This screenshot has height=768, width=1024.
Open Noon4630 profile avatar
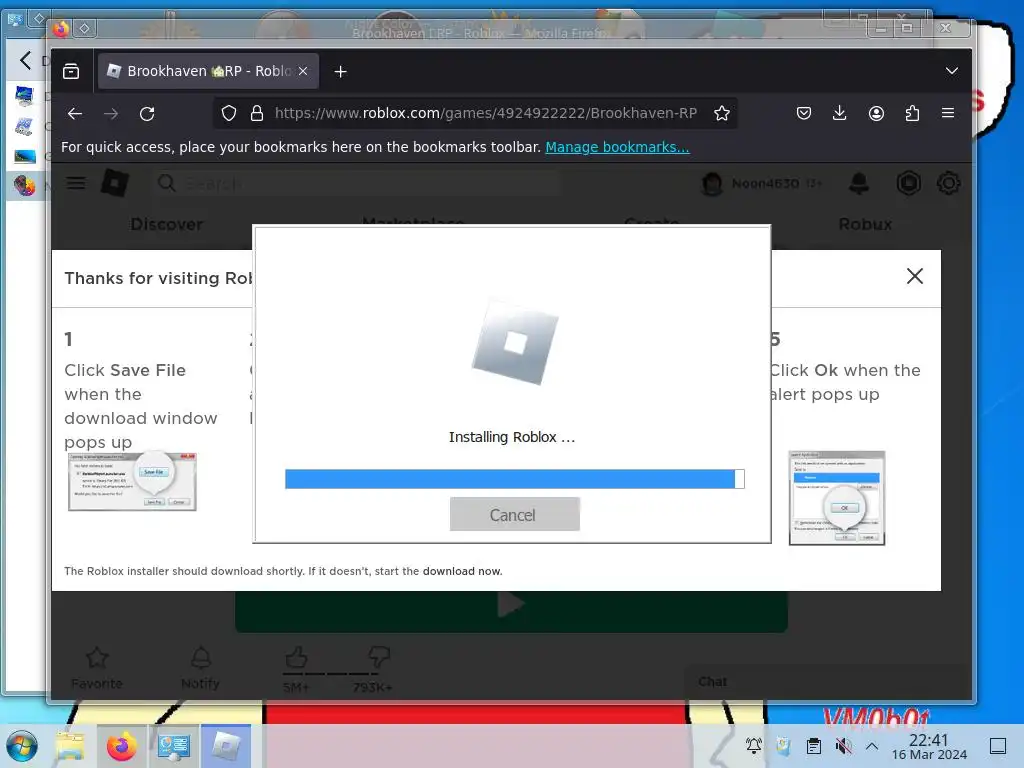(712, 184)
